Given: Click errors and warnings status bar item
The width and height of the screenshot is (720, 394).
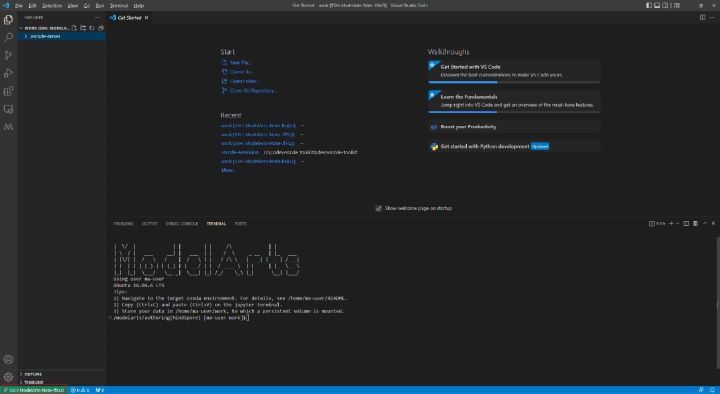Looking at the screenshot, I should click(80, 390).
